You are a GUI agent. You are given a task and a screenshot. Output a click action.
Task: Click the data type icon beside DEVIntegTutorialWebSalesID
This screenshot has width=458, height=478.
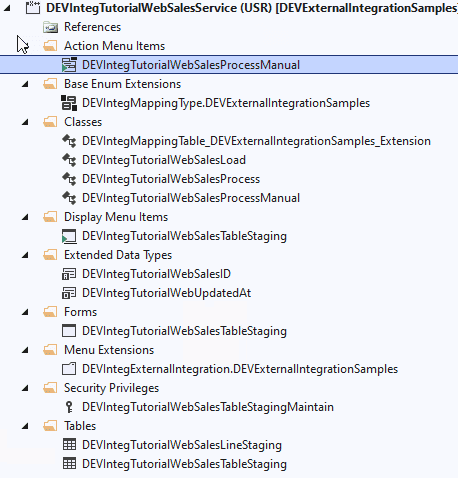click(69, 274)
